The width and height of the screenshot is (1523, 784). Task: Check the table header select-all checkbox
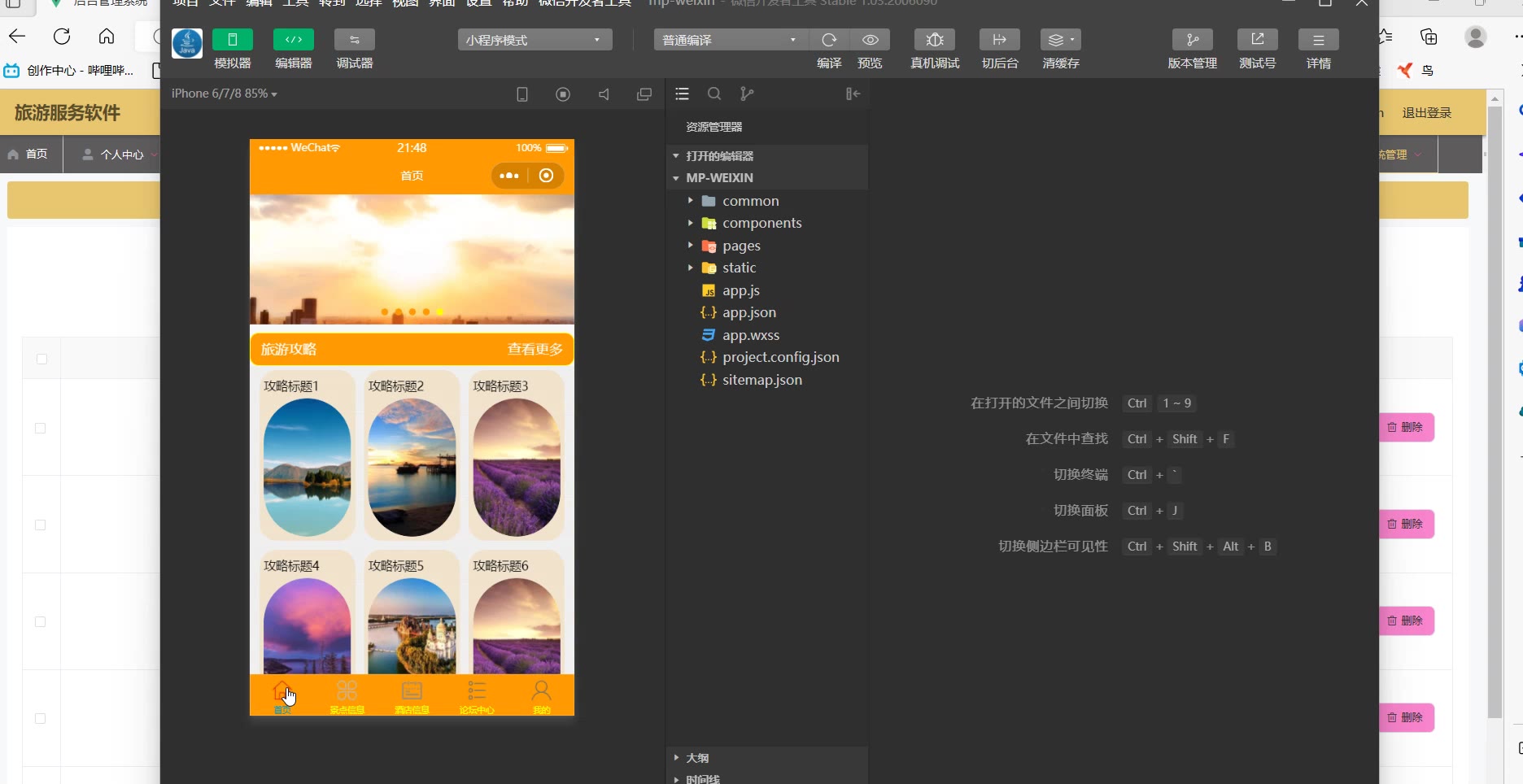pos(42,359)
